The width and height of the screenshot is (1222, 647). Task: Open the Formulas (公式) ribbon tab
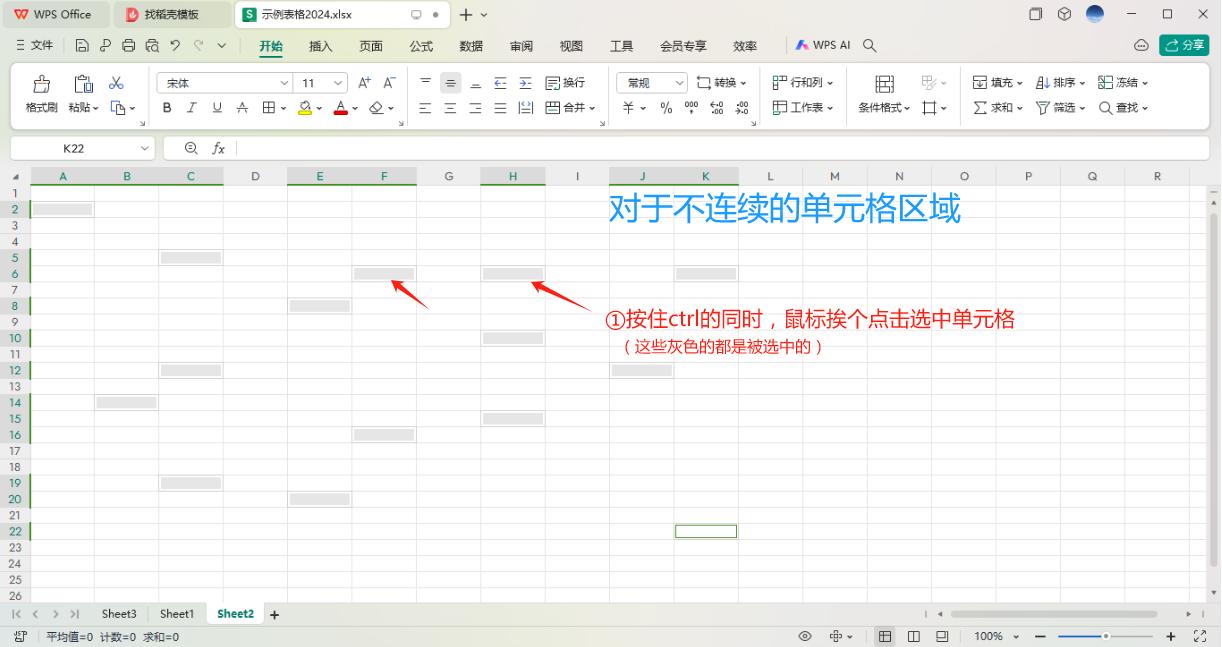[x=421, y=46]
